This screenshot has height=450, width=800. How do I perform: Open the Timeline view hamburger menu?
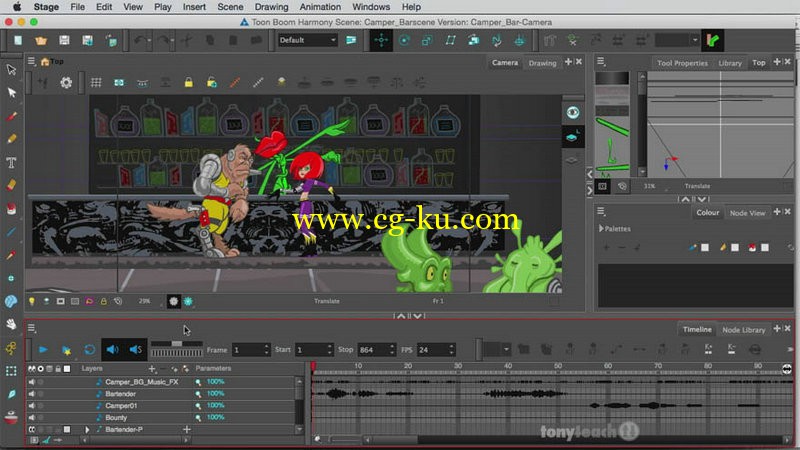31,328
